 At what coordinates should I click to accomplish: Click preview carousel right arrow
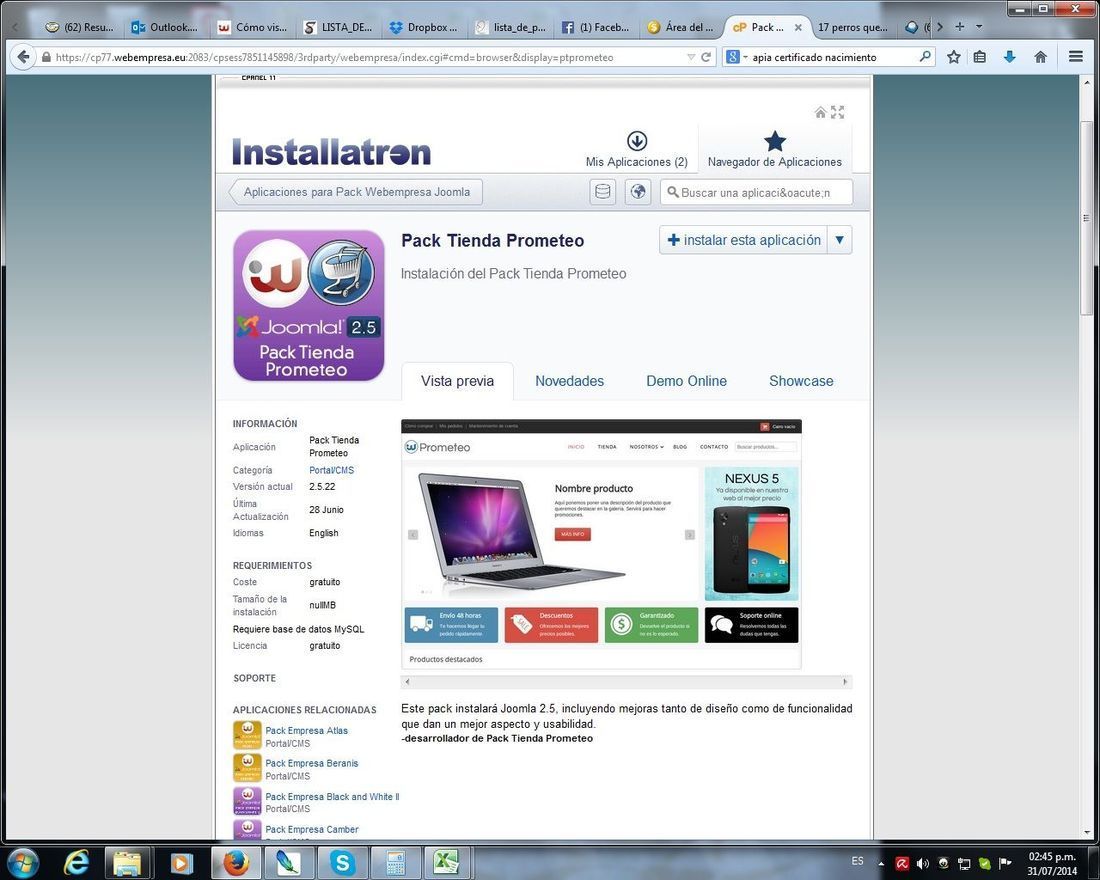point(690,535)
